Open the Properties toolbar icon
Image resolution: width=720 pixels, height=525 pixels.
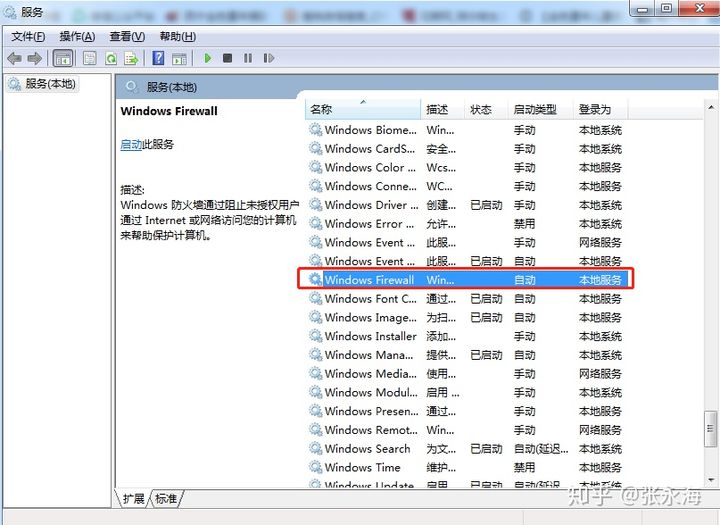pyautogui.click(x=90, y=59)
